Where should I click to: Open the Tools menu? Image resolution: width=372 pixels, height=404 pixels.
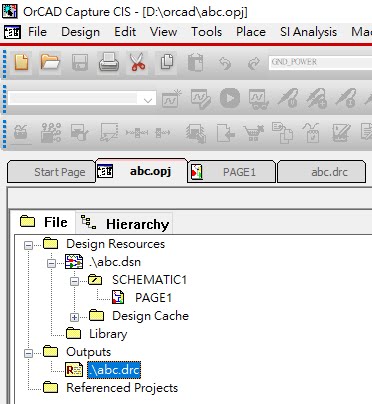click(x=206, y=32)
